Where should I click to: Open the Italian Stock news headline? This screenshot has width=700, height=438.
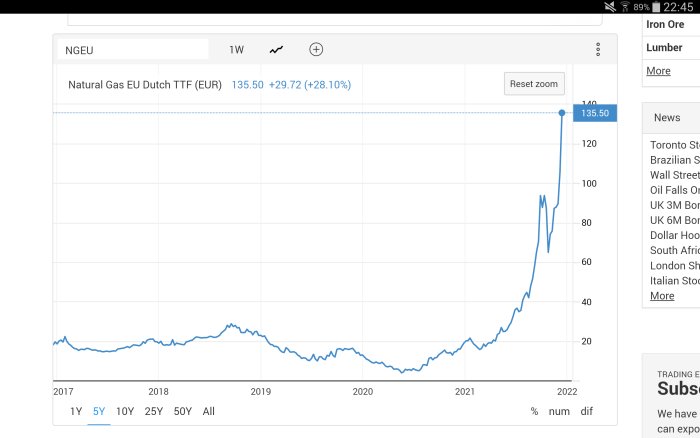pos(675,281)
